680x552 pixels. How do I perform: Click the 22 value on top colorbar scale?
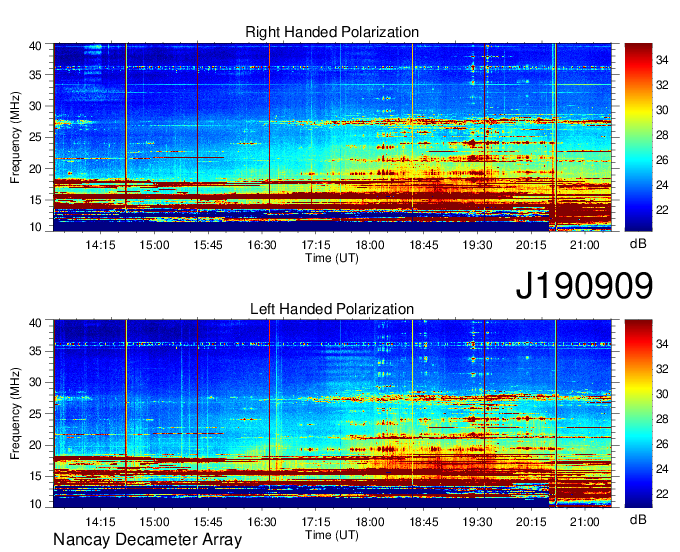tap(662, 210)
